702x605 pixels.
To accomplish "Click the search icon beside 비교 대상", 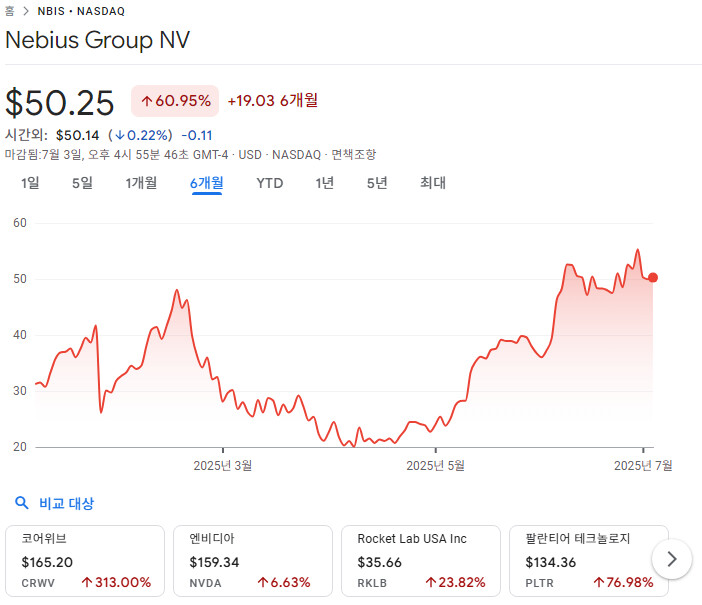I will pos(21,504).
